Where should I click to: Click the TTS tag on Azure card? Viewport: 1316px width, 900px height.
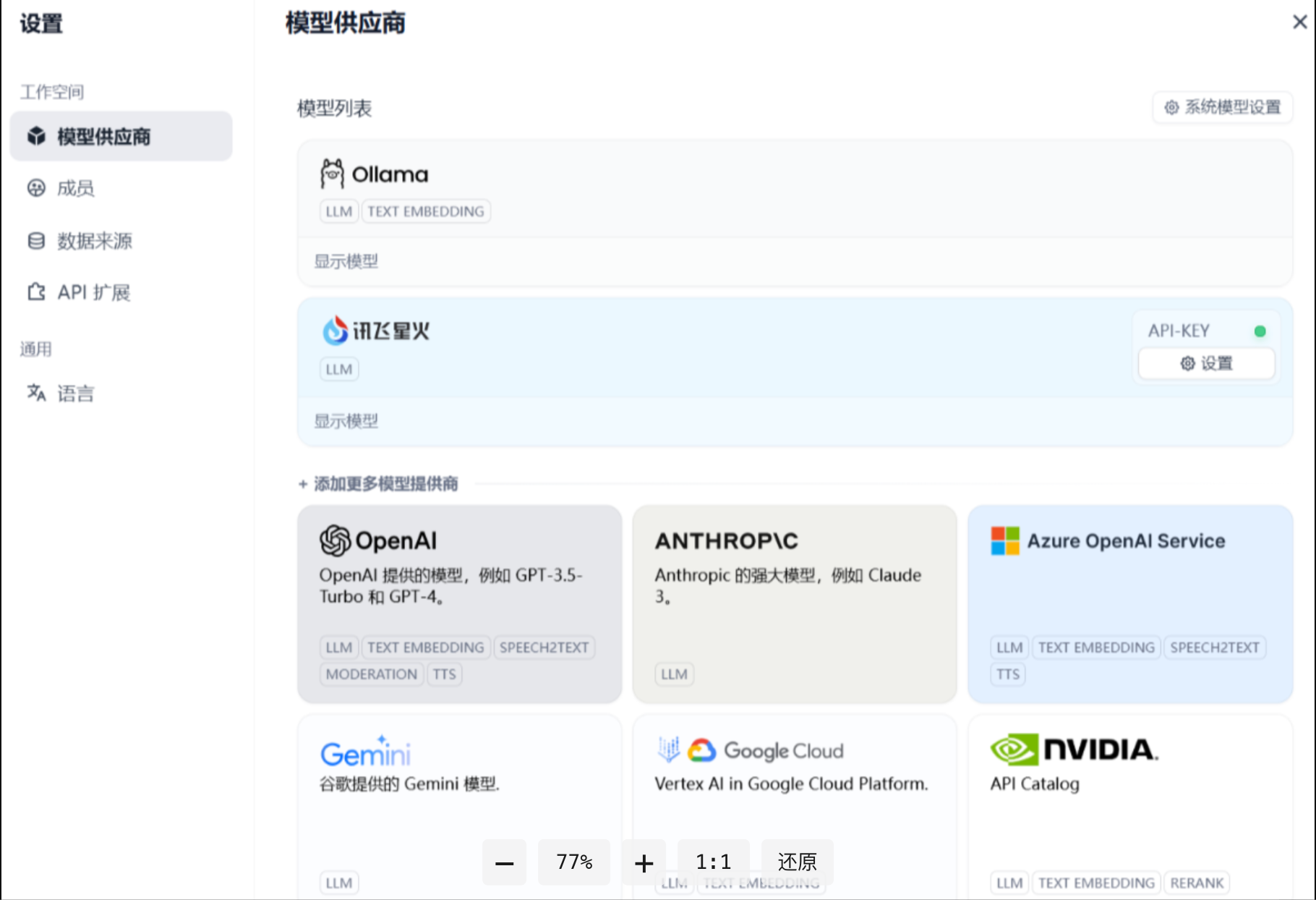[x=1008, y=674]
